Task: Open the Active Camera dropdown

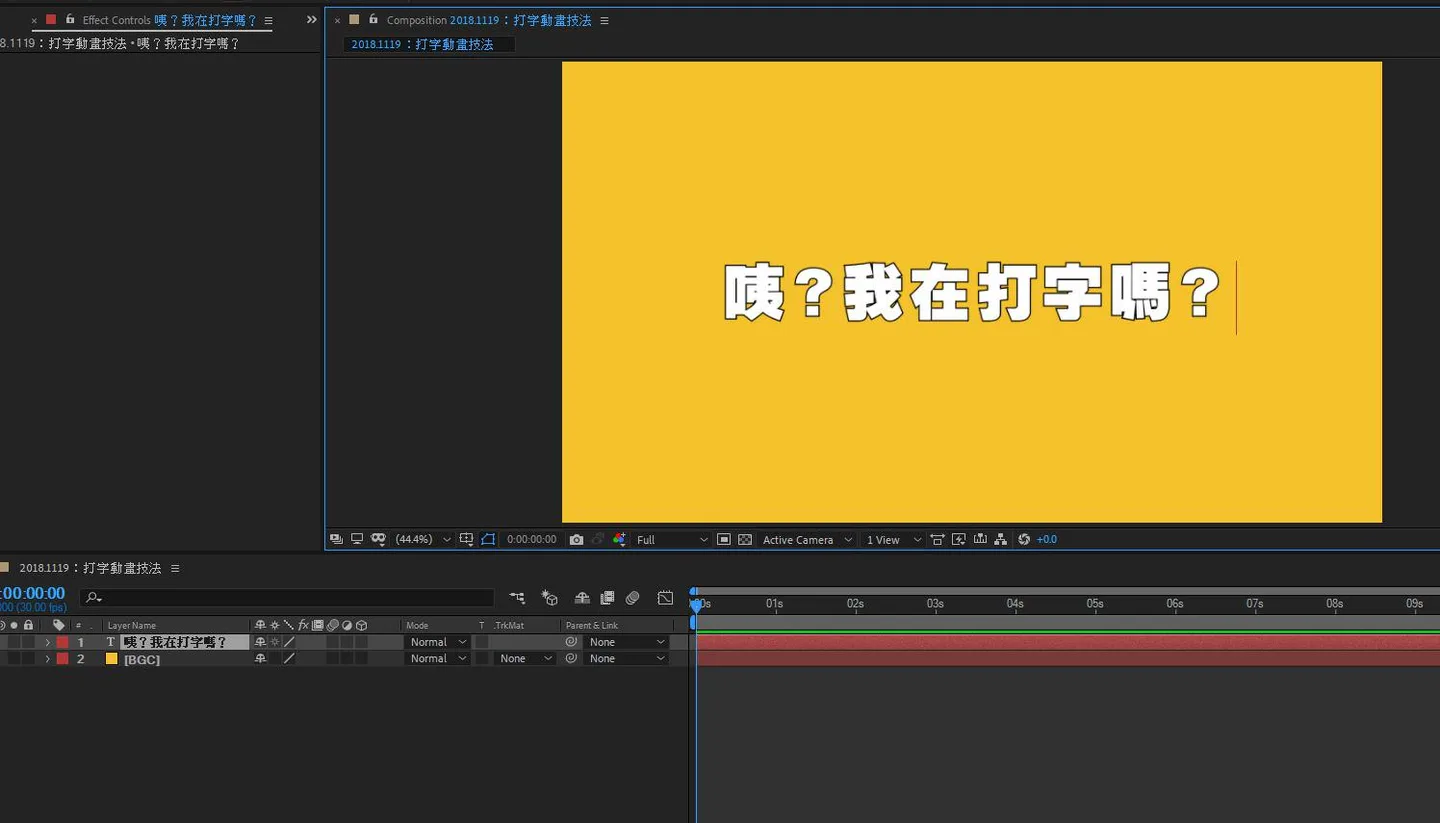Action: 807,539
